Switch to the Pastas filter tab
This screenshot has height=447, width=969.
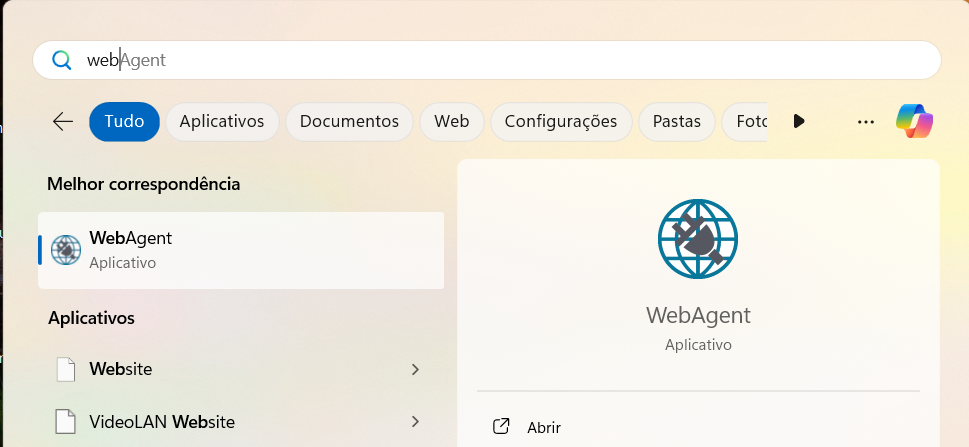pos(677,122)
